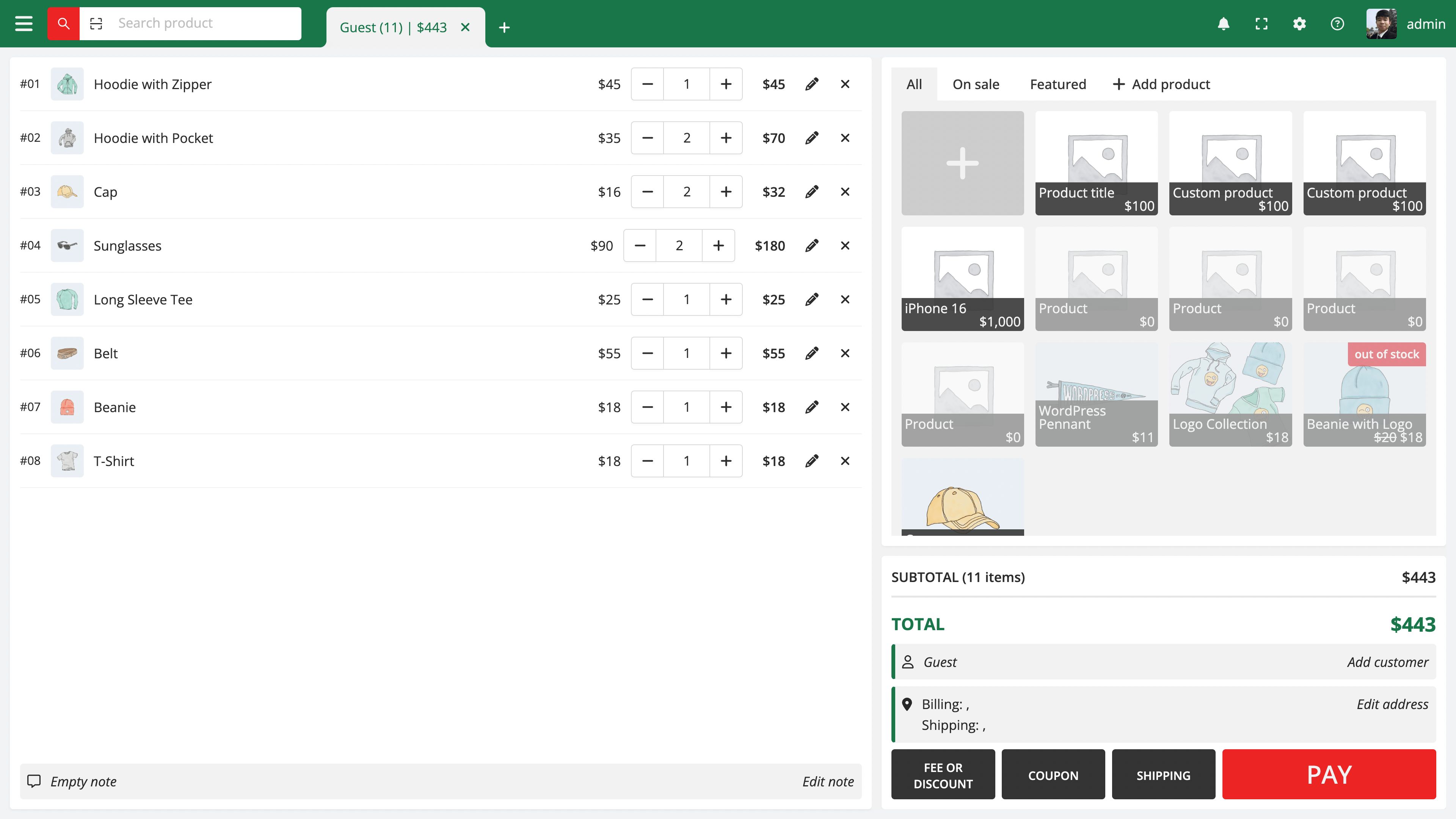Click the barcode scan icon
The image size is (1456, 819).
[x=96, y=24]
